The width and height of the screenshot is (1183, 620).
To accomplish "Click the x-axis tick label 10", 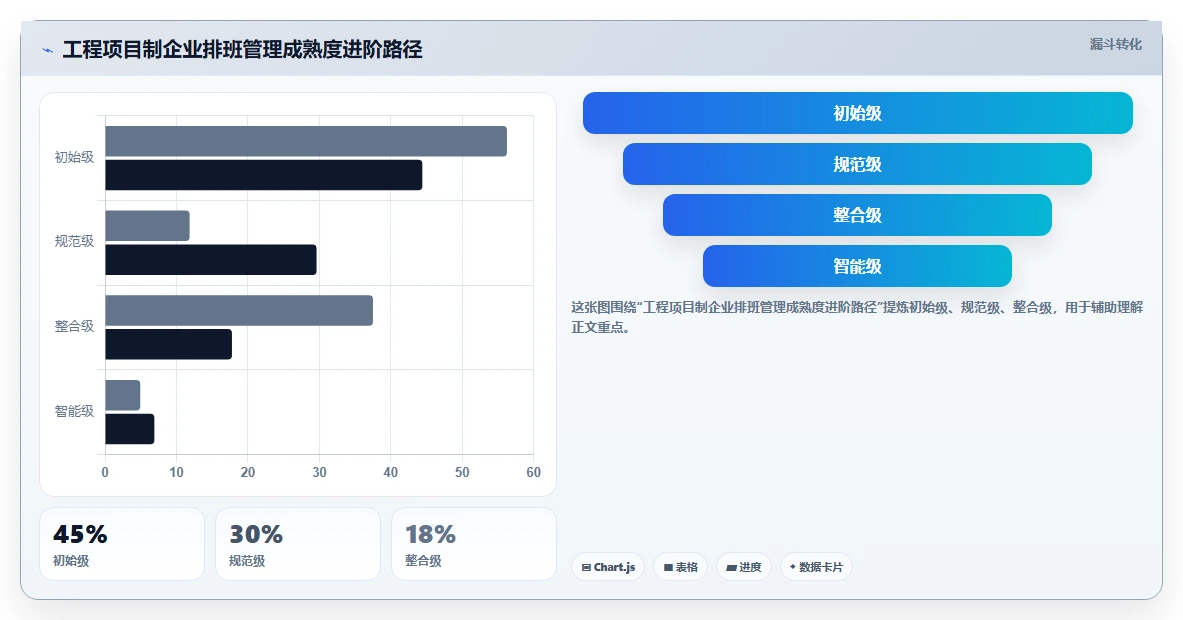I will coord(177,472).
